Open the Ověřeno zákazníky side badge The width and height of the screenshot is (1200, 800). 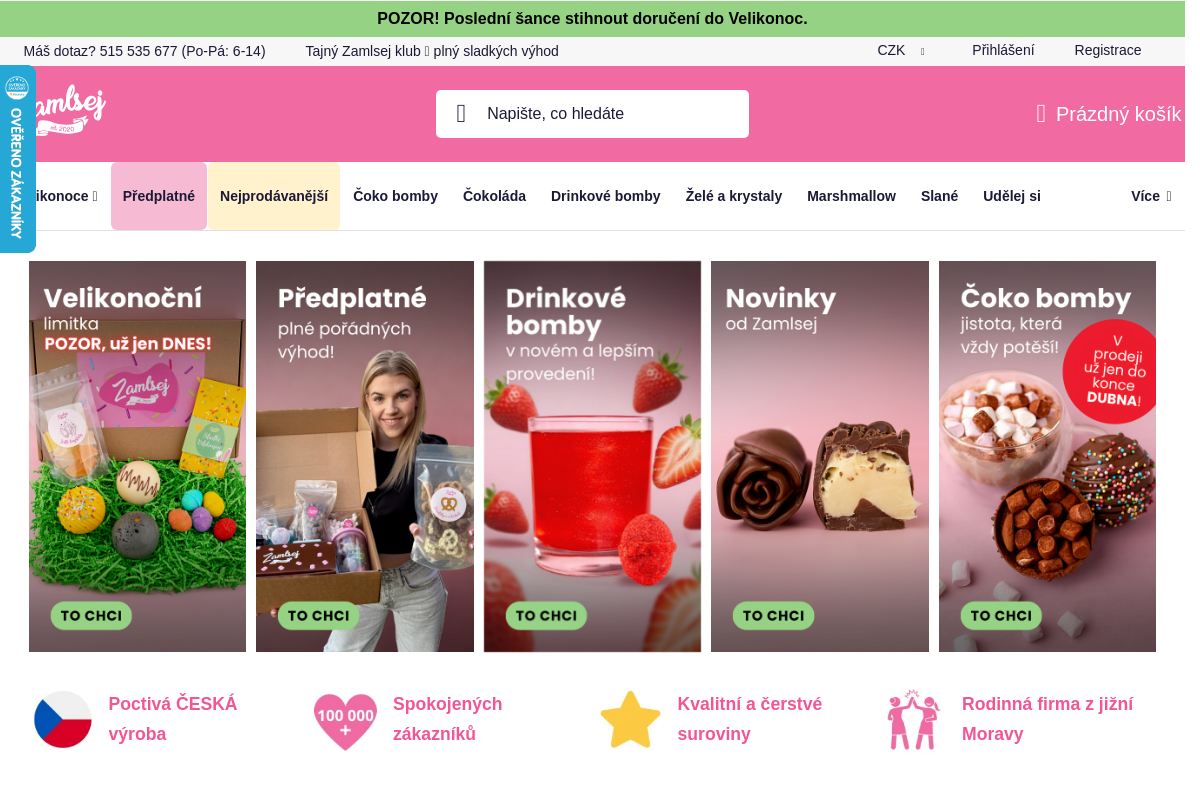tap(17, 159)
